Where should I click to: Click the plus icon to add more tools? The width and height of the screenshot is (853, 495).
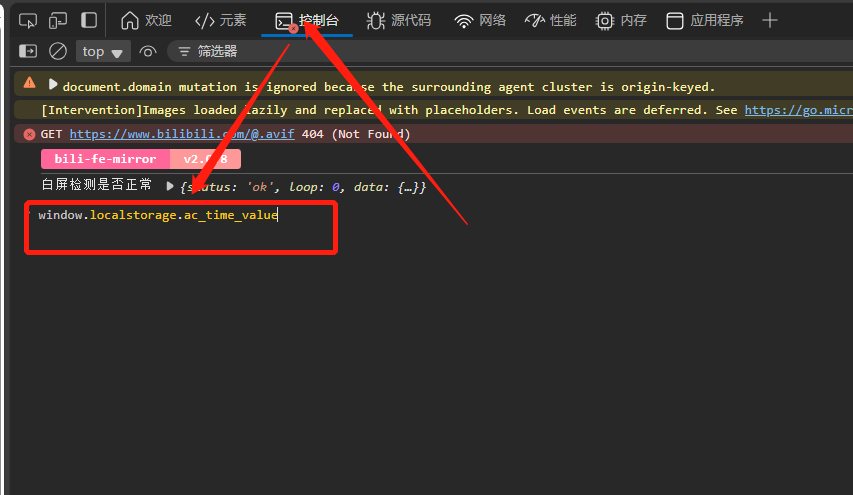(x=769, y=20)
